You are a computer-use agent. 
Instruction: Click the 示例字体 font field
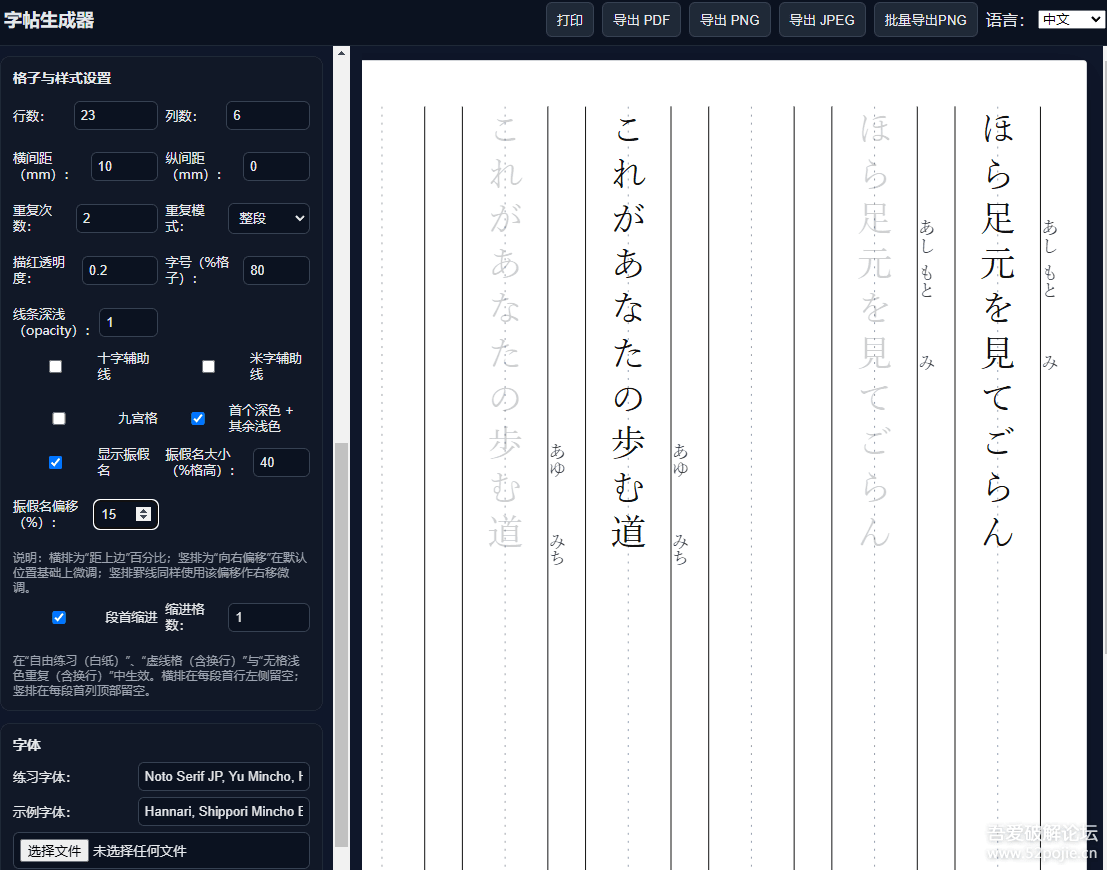(x=224, y=811)
